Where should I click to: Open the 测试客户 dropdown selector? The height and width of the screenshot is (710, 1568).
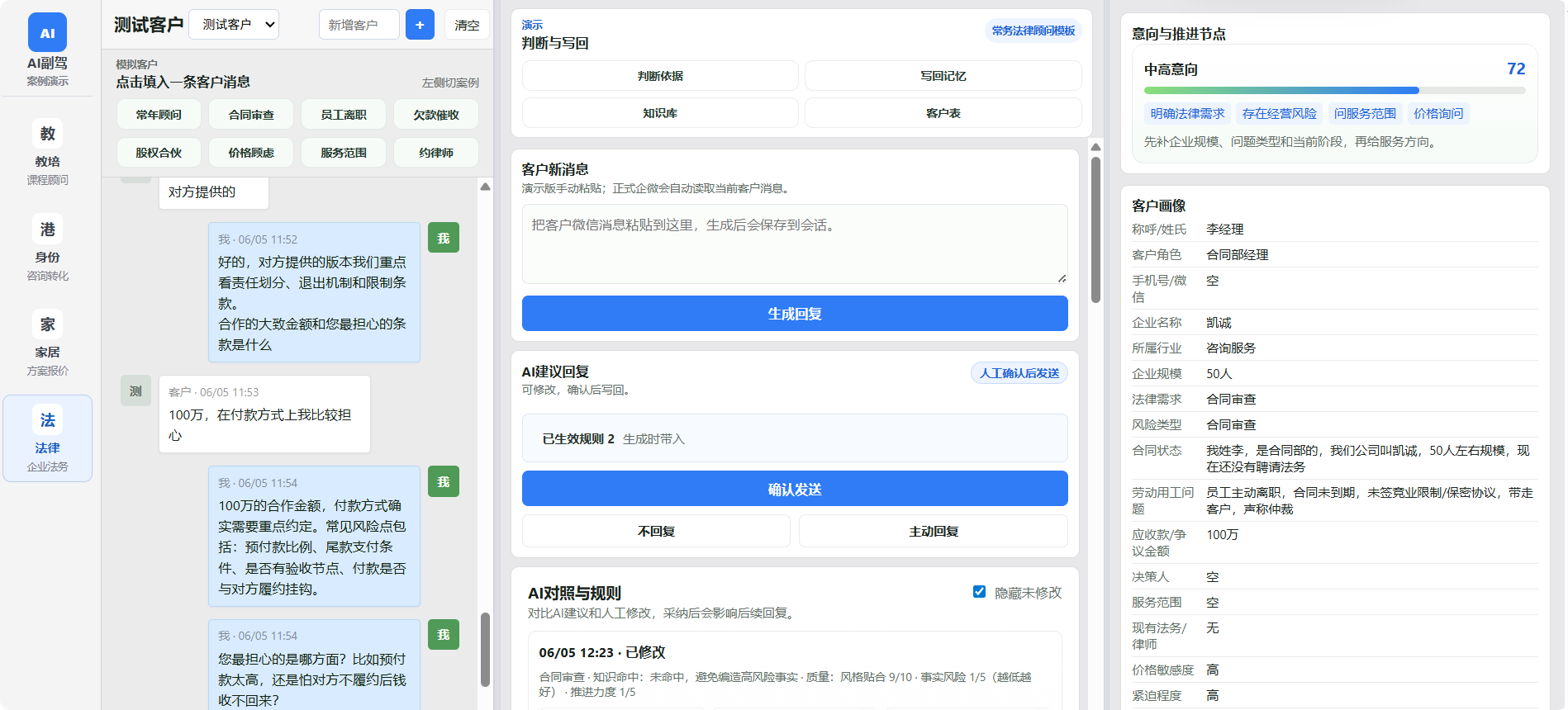[234, 25]
